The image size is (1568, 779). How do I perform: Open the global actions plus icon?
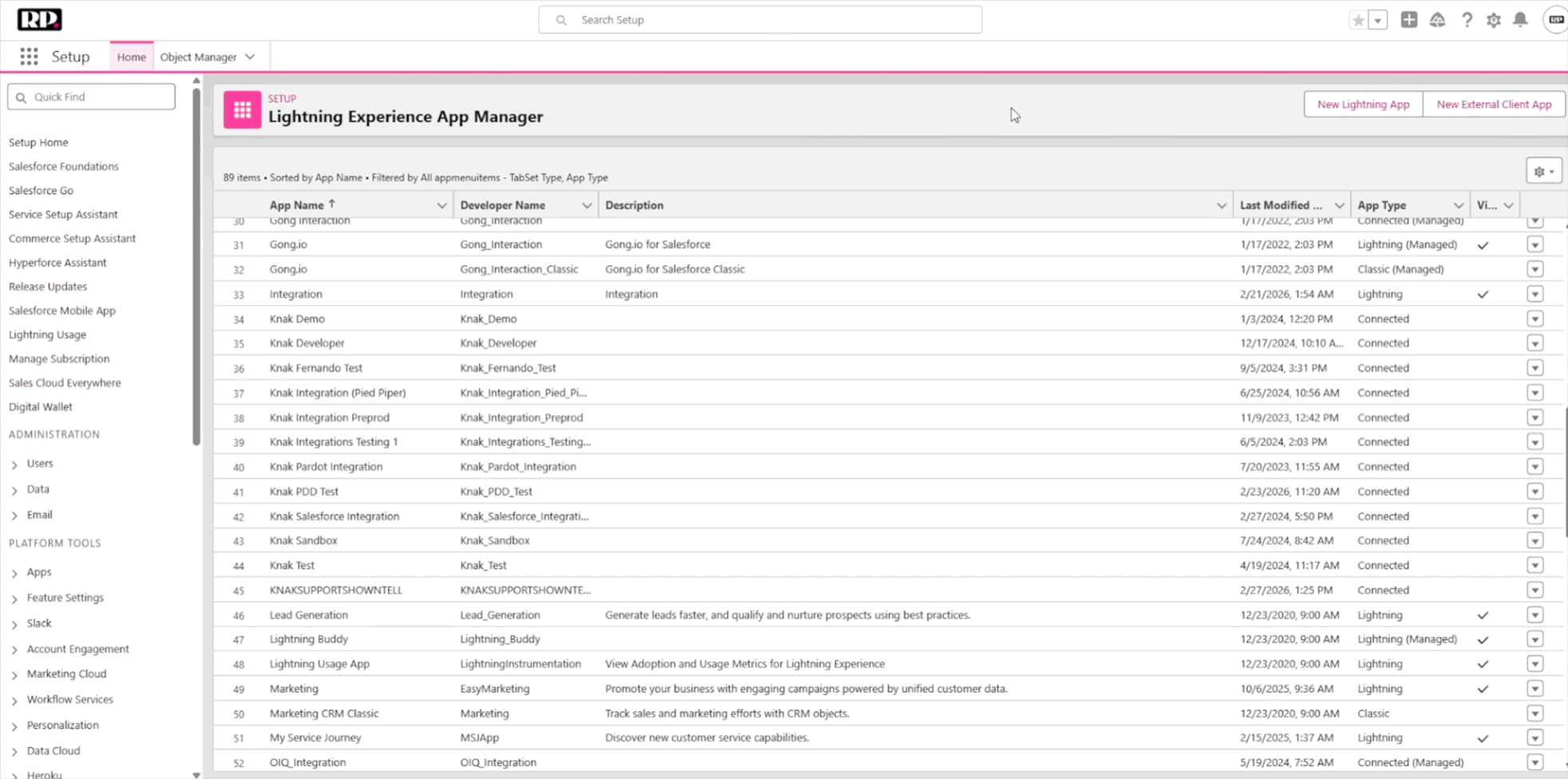click(1409, 20)
